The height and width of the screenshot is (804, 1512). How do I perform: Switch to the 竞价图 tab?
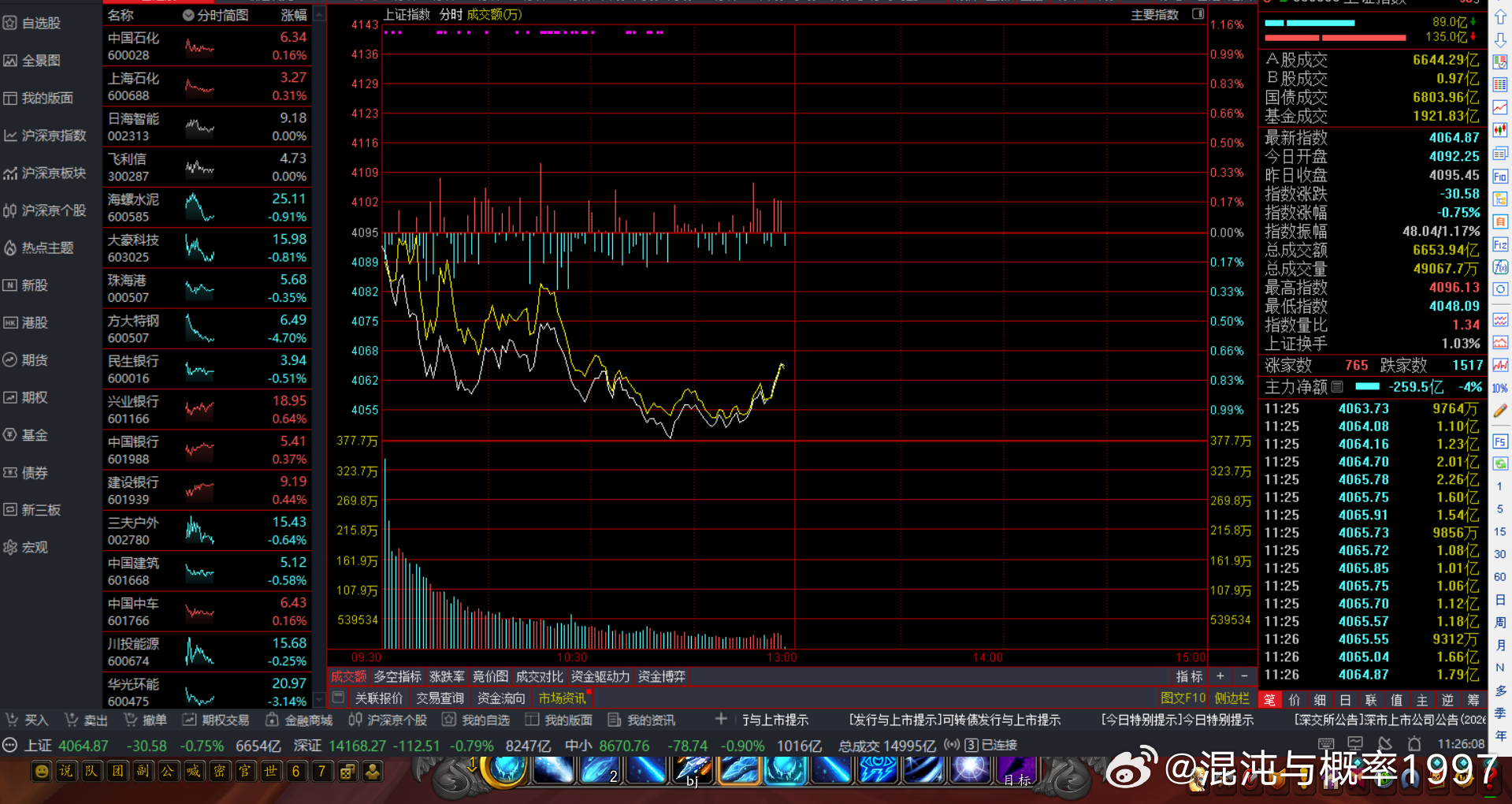[490, 676]
